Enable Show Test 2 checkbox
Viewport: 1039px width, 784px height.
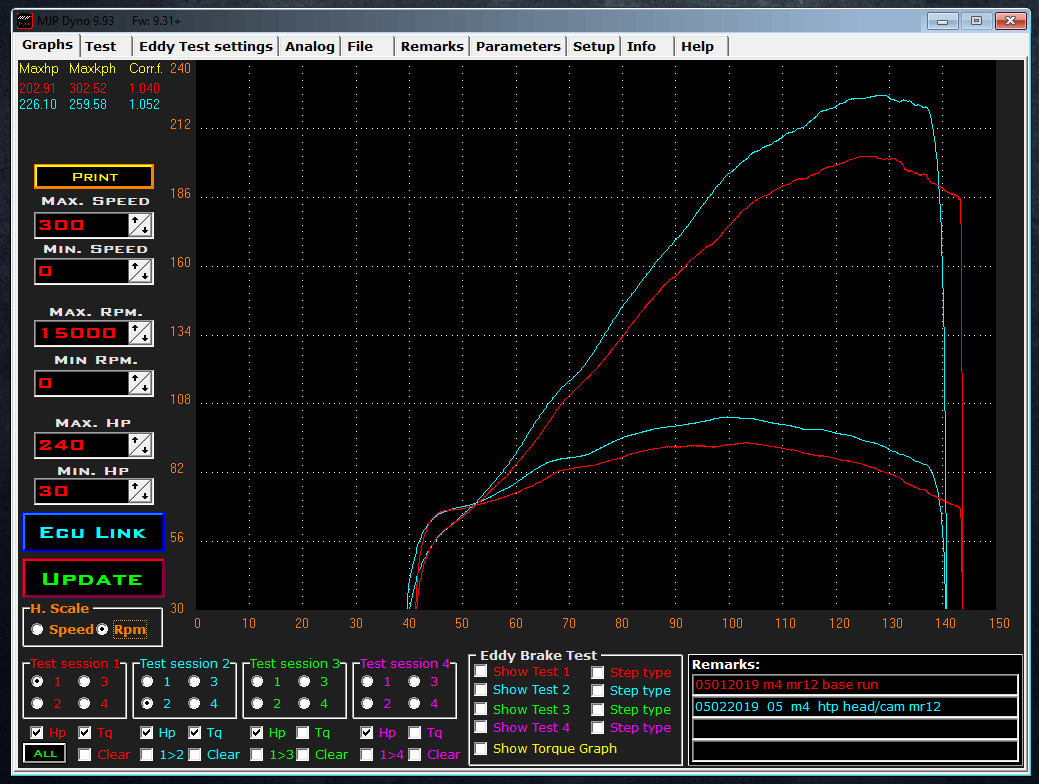point(481,690)
